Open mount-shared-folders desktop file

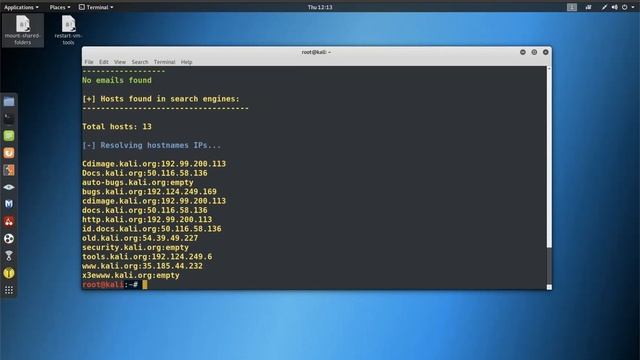coord(22,30)
